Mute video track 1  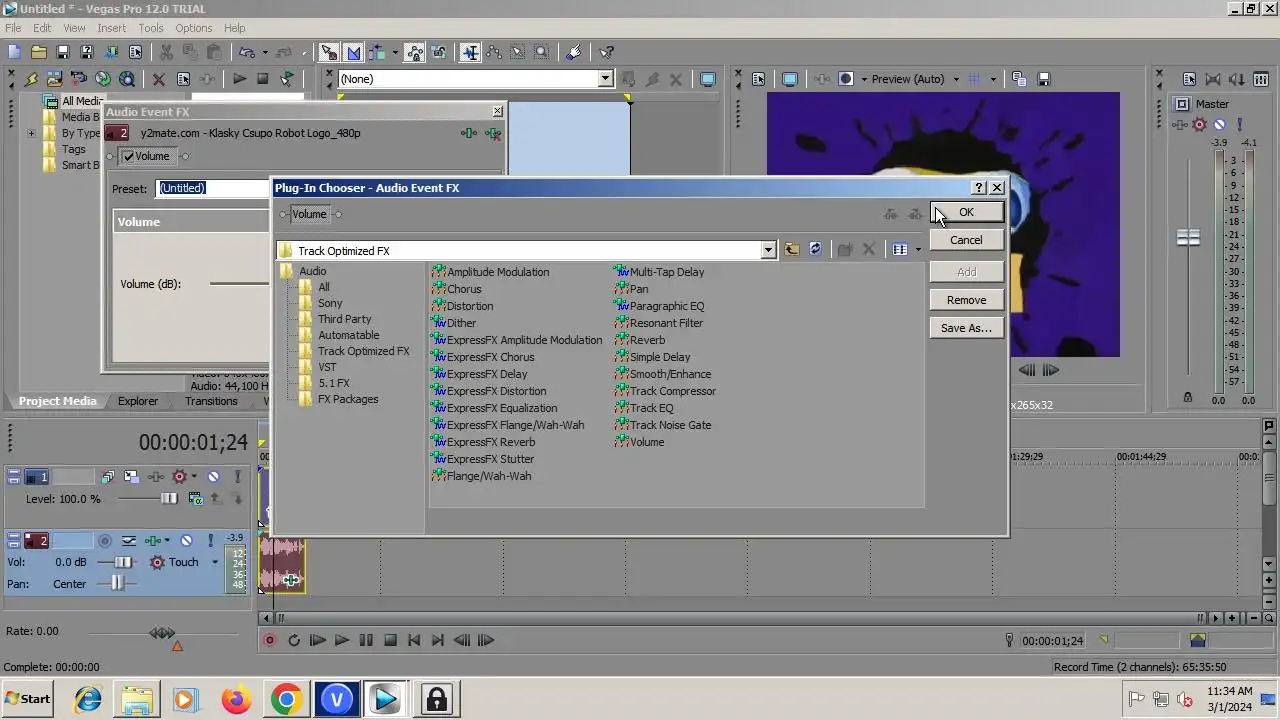(213, 477)
